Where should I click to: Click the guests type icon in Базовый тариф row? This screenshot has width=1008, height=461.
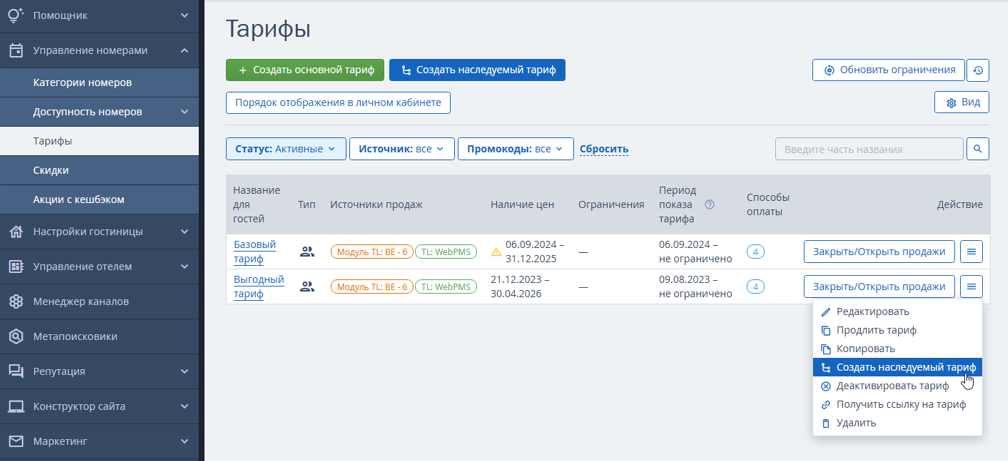click(307, 252)
